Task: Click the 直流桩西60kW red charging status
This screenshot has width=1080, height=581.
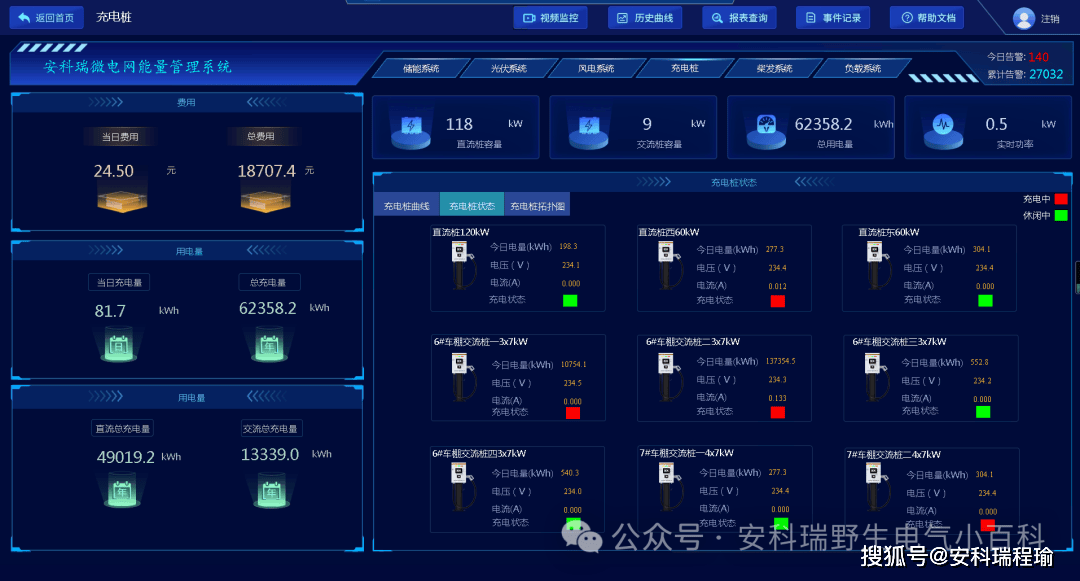Action: coord(778,301)
